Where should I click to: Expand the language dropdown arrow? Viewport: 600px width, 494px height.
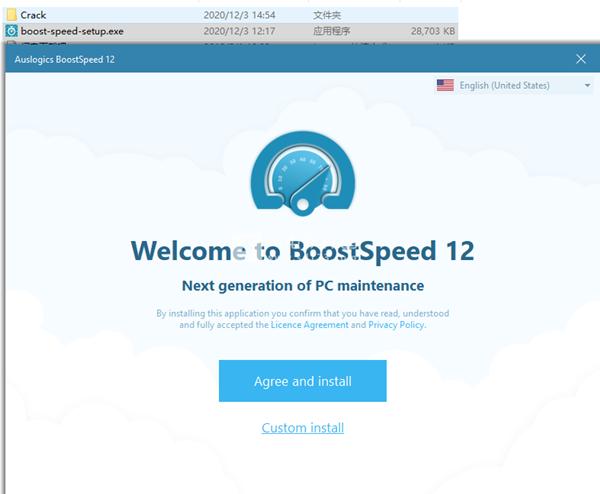point(587,85)
